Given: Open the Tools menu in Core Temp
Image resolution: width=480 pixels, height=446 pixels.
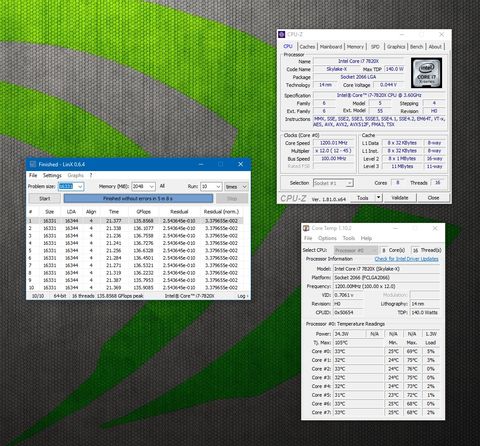Looking at the screenshot, I should (x=349, y=238).
